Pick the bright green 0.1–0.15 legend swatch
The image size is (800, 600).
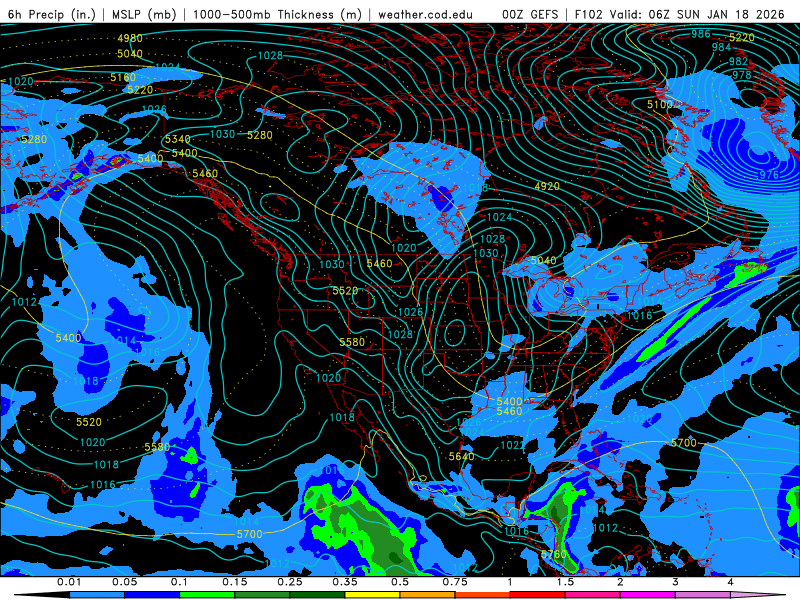(x=207, y=595)
